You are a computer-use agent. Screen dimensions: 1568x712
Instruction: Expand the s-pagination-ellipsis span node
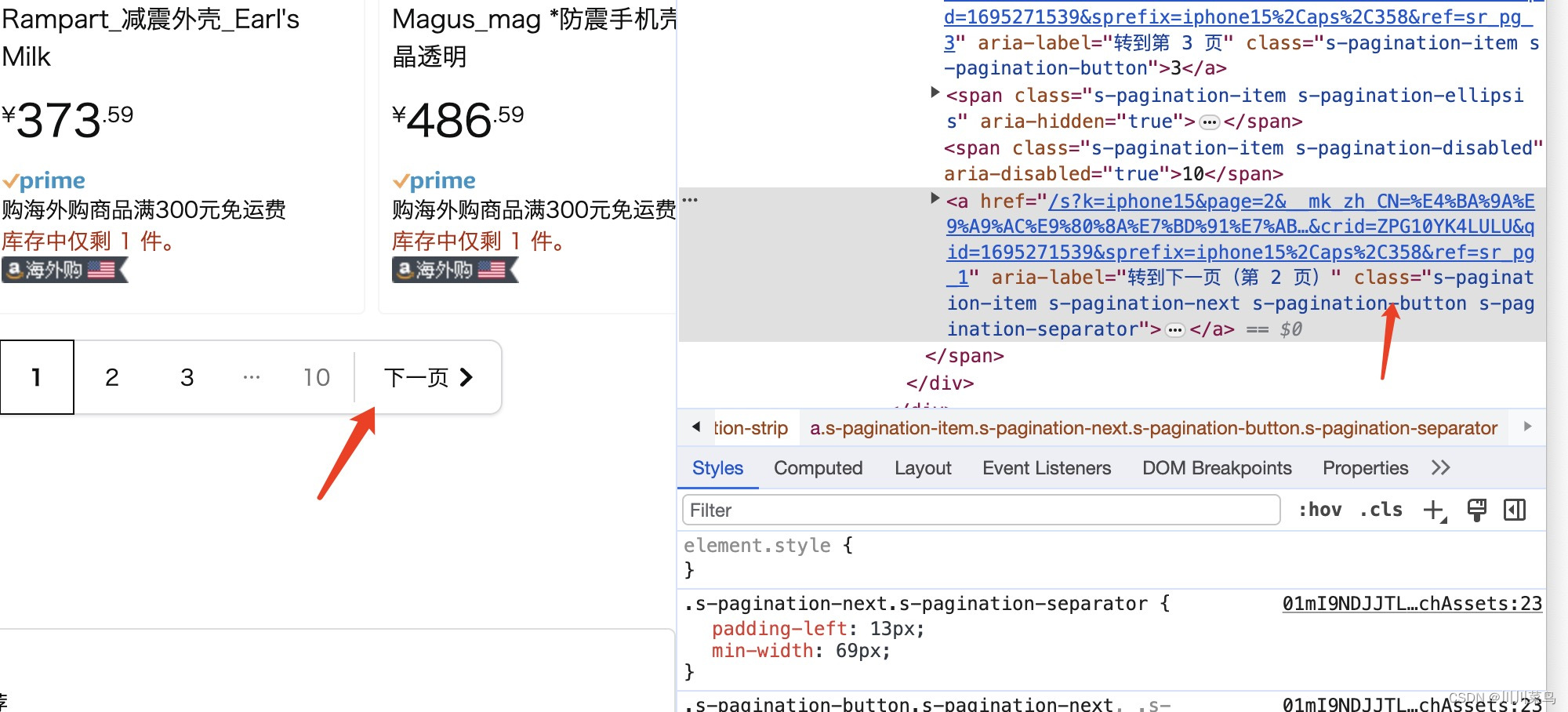[x=935, y=93]
